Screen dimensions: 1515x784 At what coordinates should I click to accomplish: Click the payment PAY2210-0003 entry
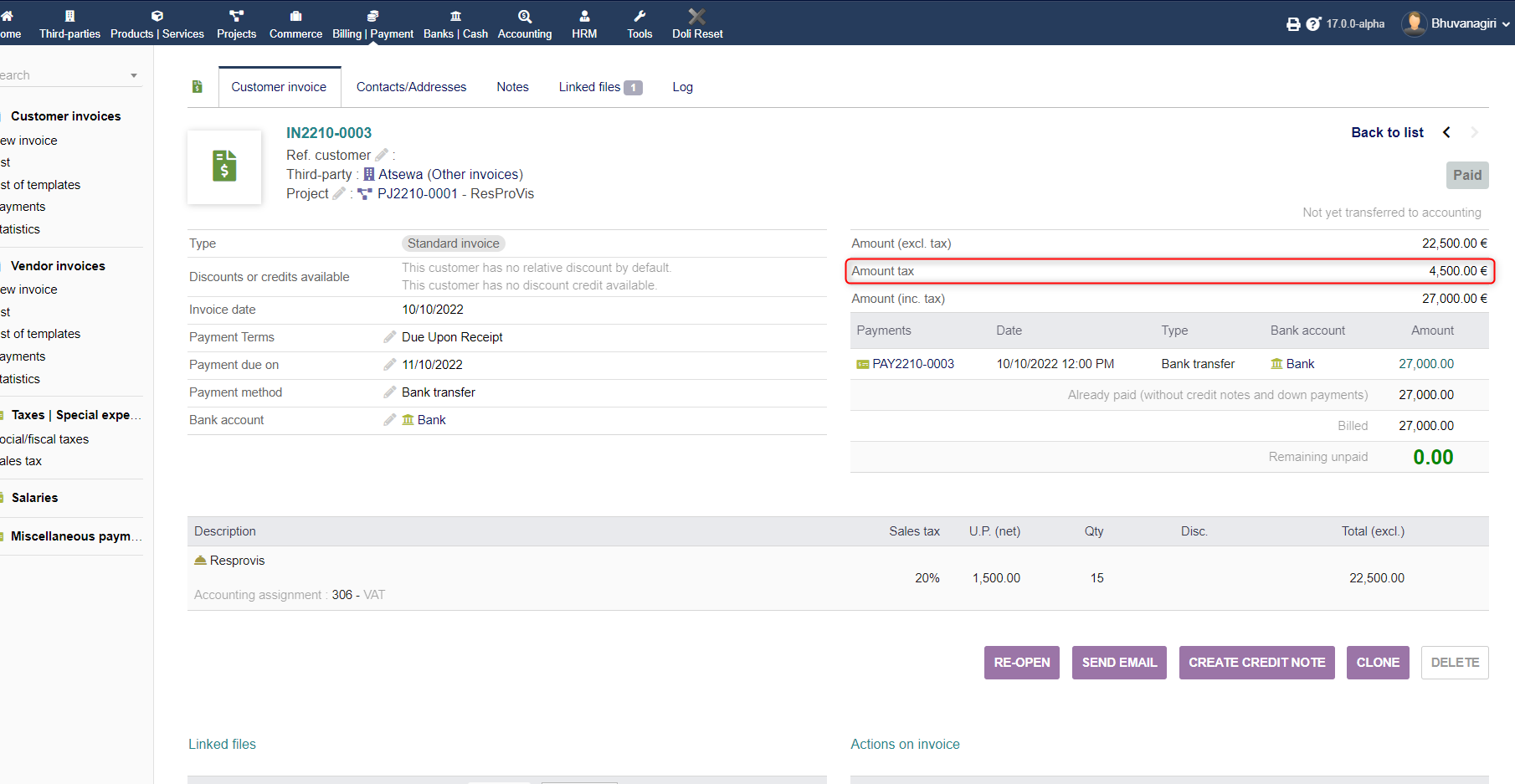pyautogui.click(x=912, y=363)
